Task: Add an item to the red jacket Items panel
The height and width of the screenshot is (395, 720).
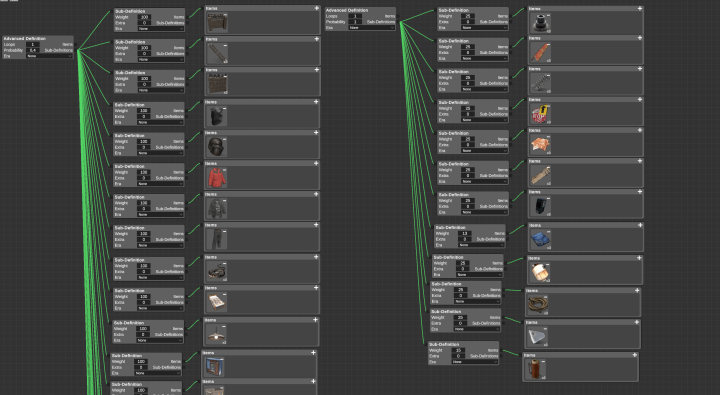Action: coord(316,163)
